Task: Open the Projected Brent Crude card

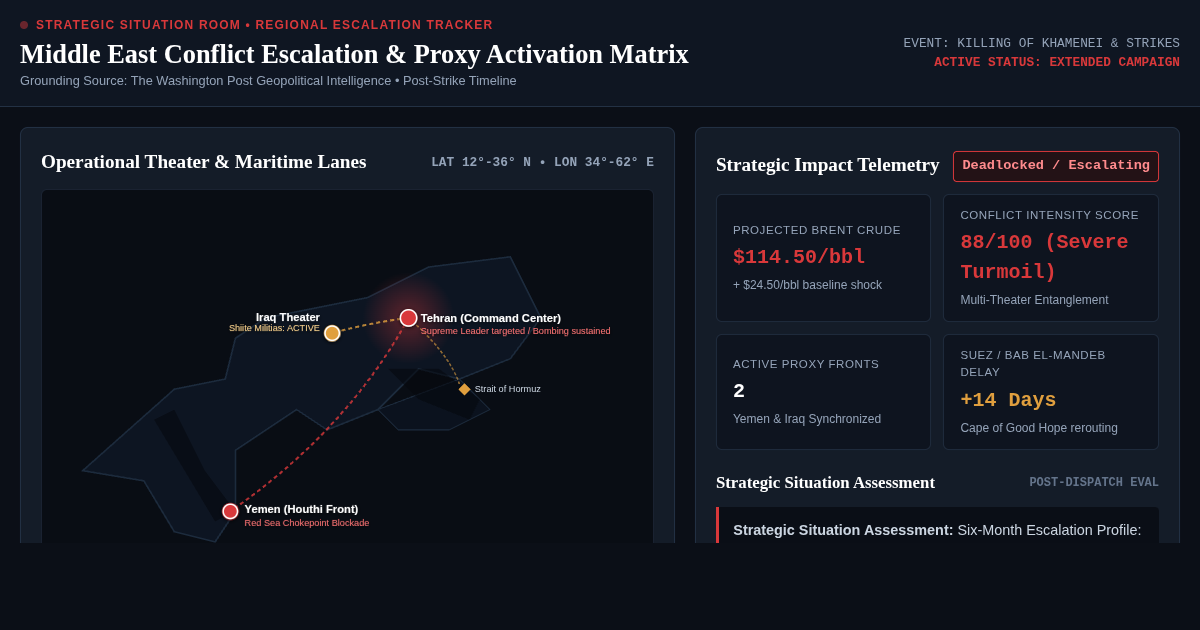Action: coord(823,258)
